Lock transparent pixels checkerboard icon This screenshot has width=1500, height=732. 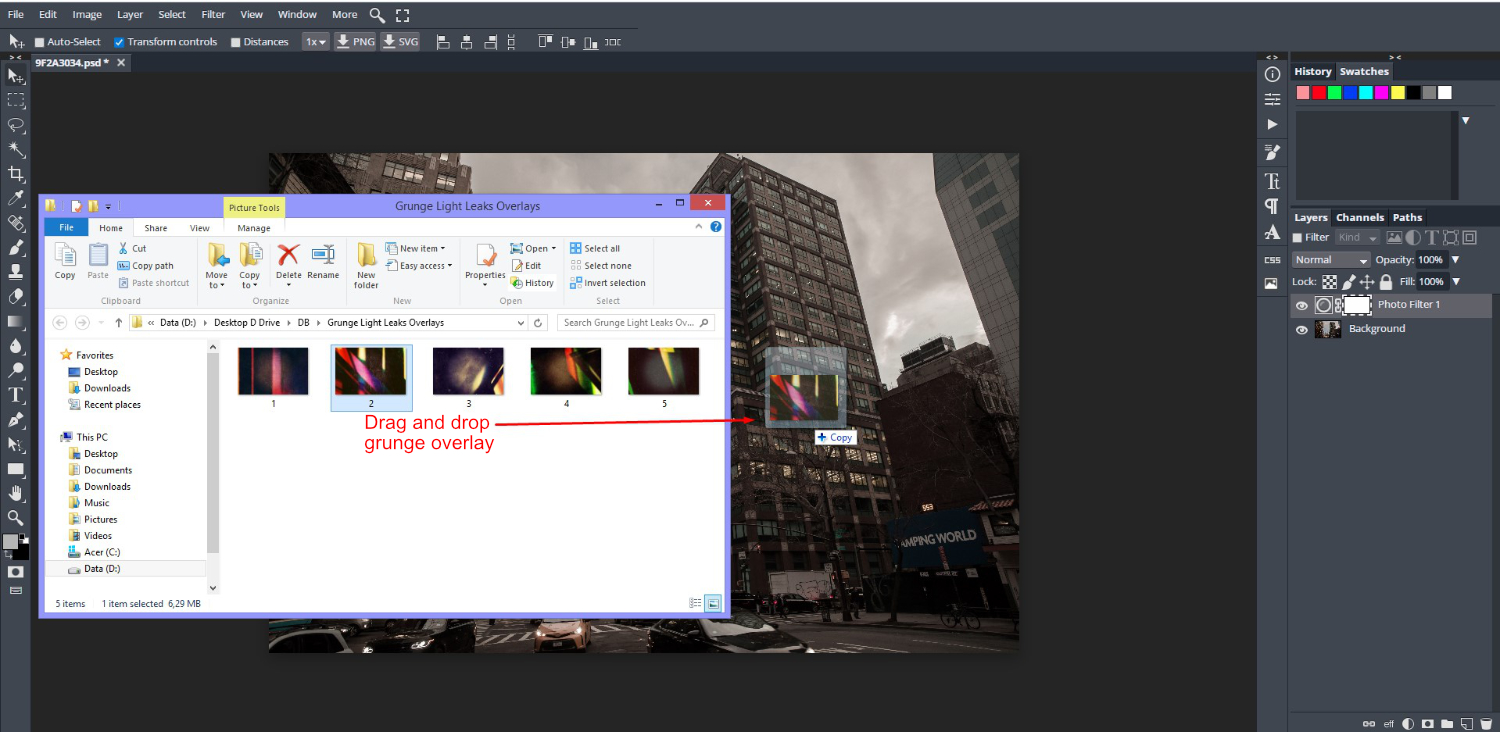[x=1329, y=282]
